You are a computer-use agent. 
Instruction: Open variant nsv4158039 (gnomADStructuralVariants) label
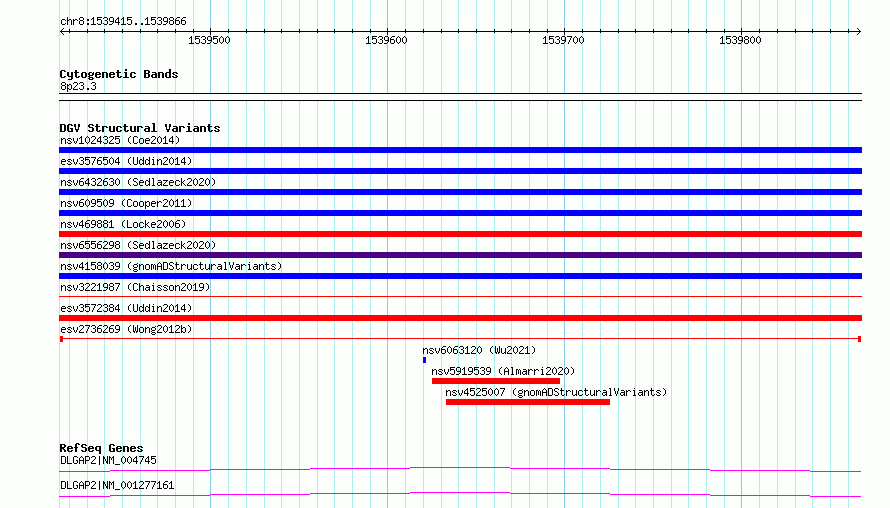pos(171,266)
